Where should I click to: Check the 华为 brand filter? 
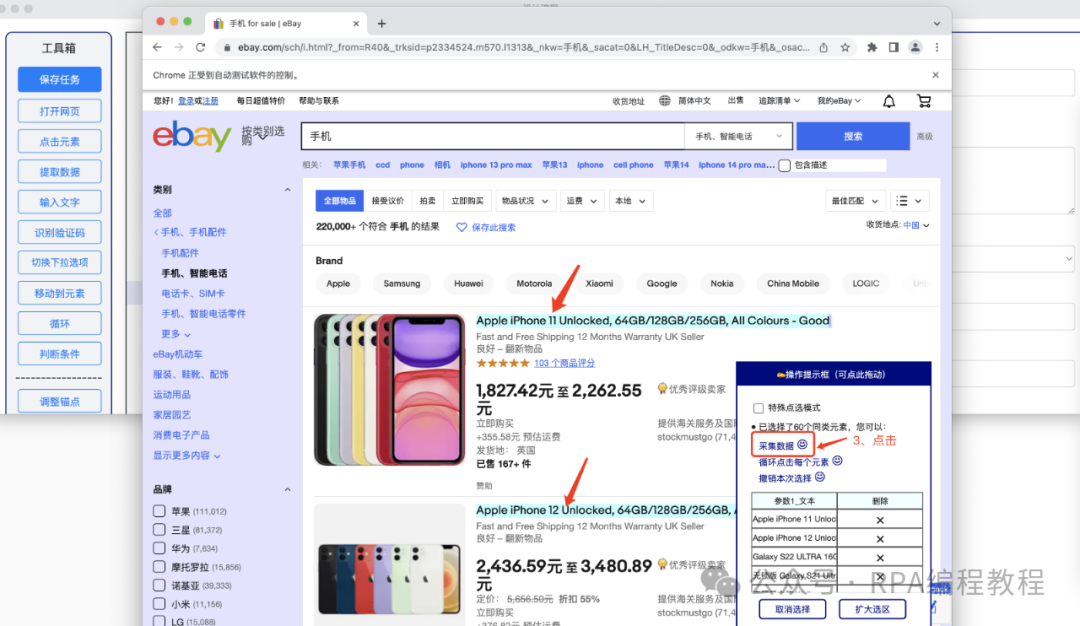(x=159, y=548)
